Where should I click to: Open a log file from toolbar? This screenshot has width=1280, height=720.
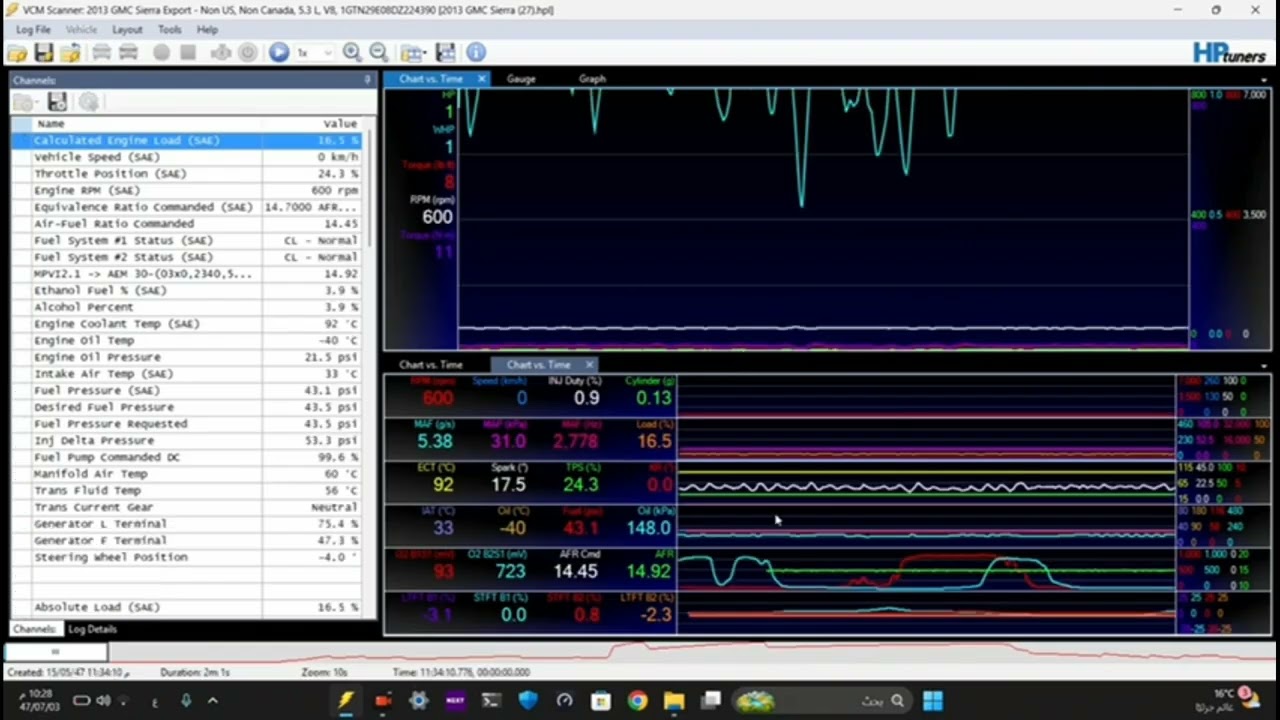[17, 52]
